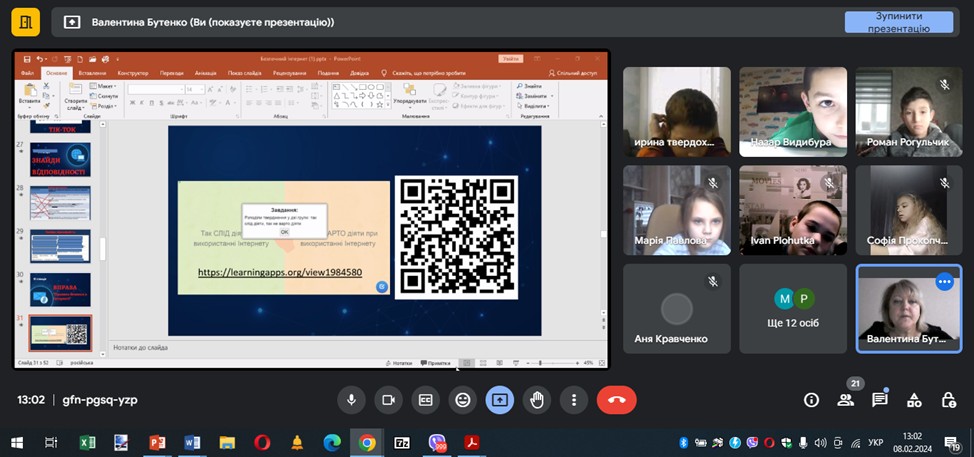Select slide 27 thumbnail in the slide panel
The height and width of the screenshot is (457, 974).
60,160
